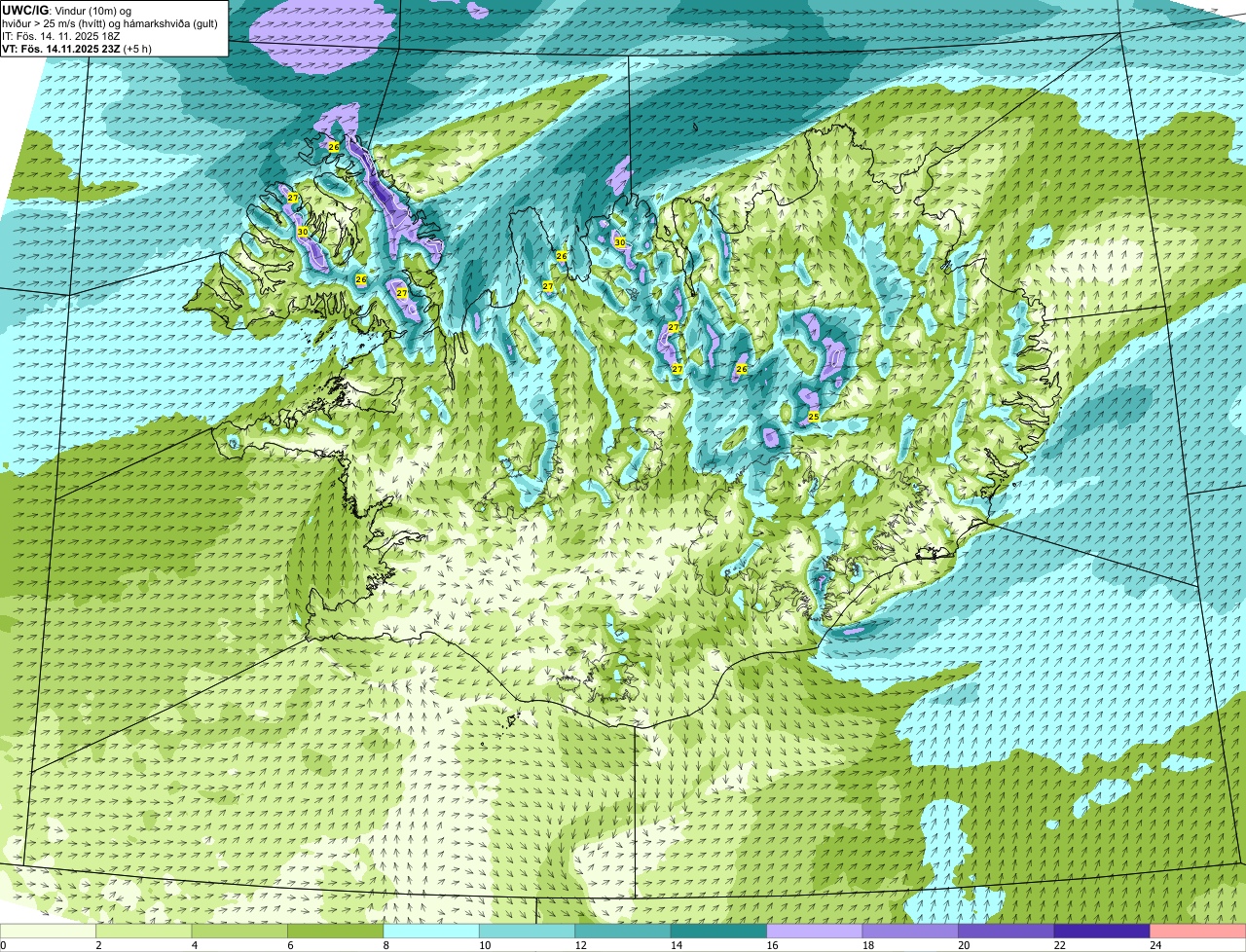Viewport: 1246px width, 952px height.
Task: Click the 0–2 m/s palest cream swatch
Action: pyautogui.click(x=48, y=931)
